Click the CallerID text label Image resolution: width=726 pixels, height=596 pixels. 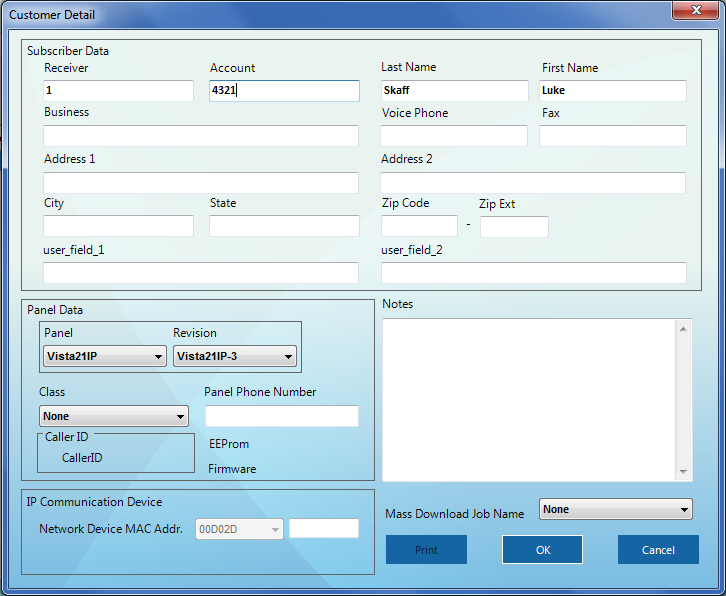coord(82,458)
